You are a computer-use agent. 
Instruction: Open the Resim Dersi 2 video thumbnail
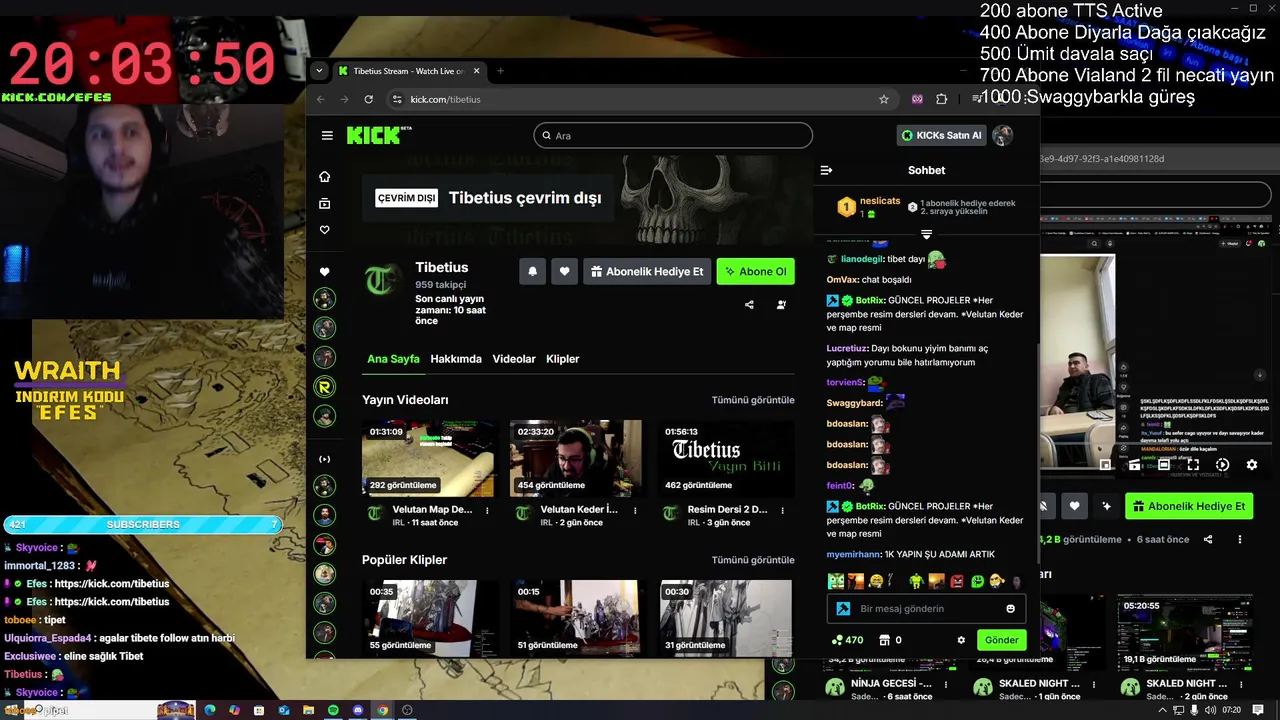724,459
